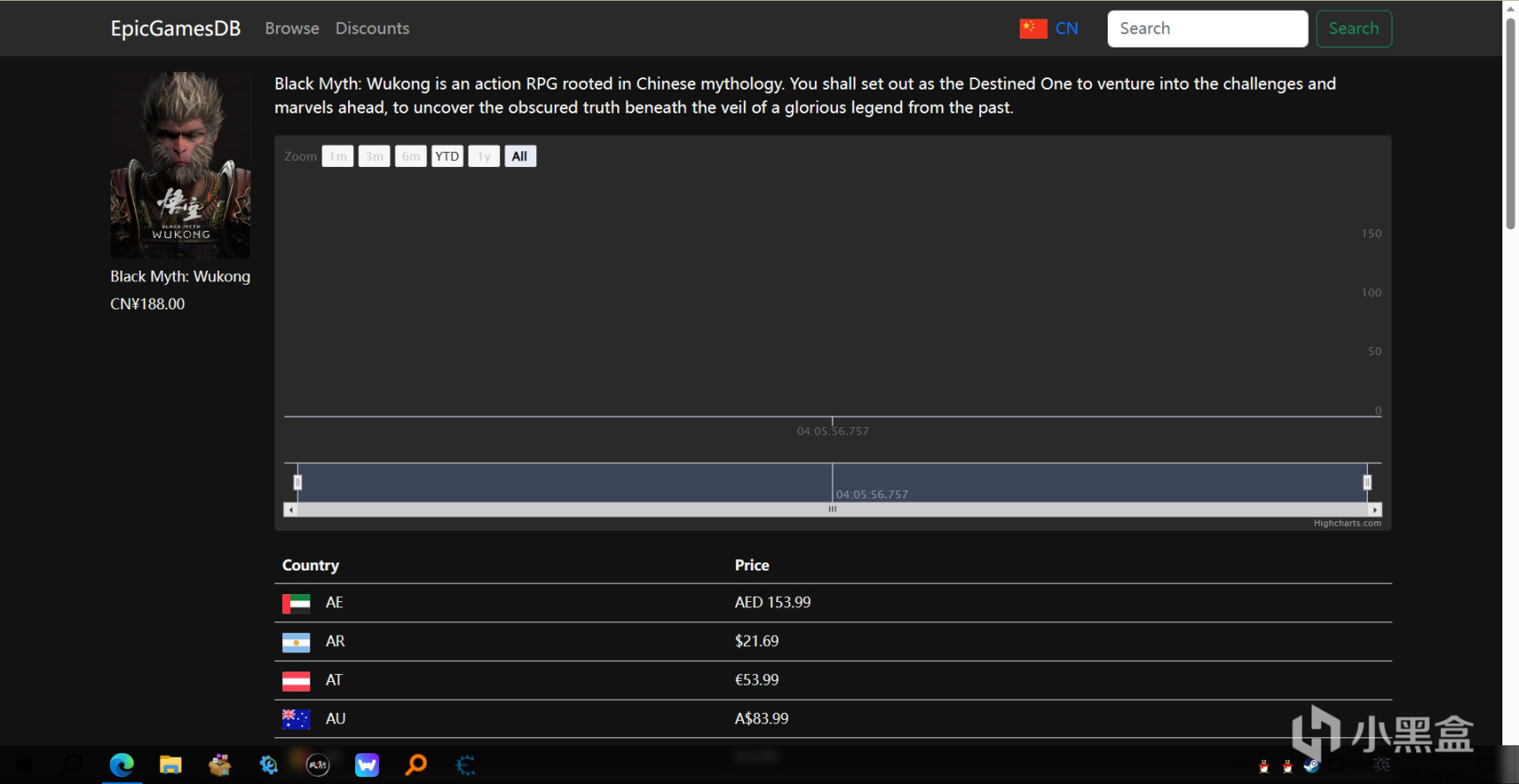The height and width of the screenshot is (784, 1519).
Task: Select the 3m zoom range
Action: click(374, 156)
